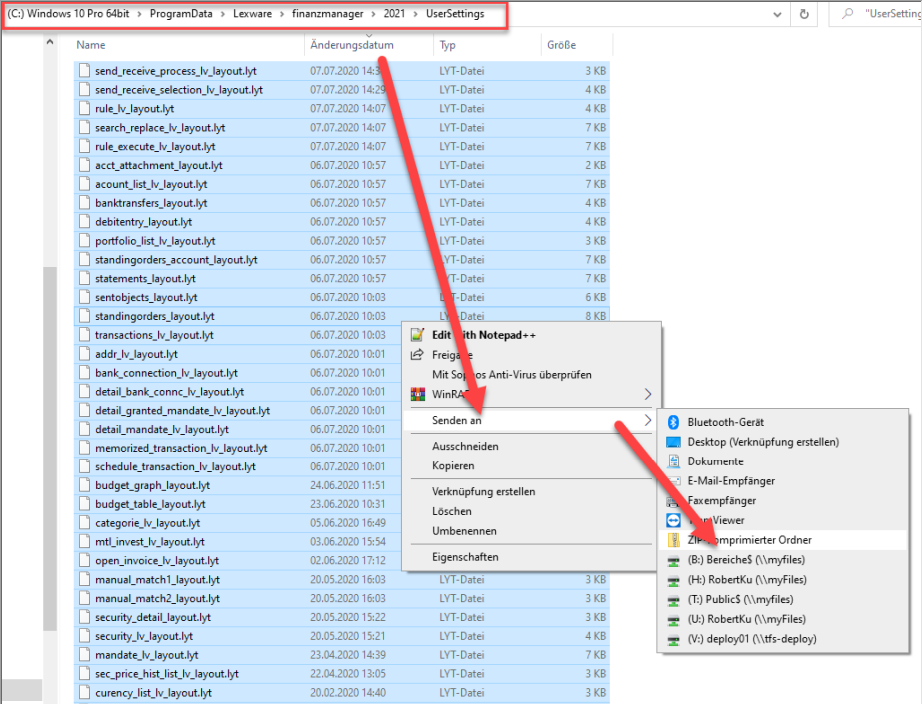Click (C:) Windows 10 Pro 64bit breadcrumb
Image resolution: width=922 pixels, height=704 pixels.
pyautogui.click(x=68, y=14)
